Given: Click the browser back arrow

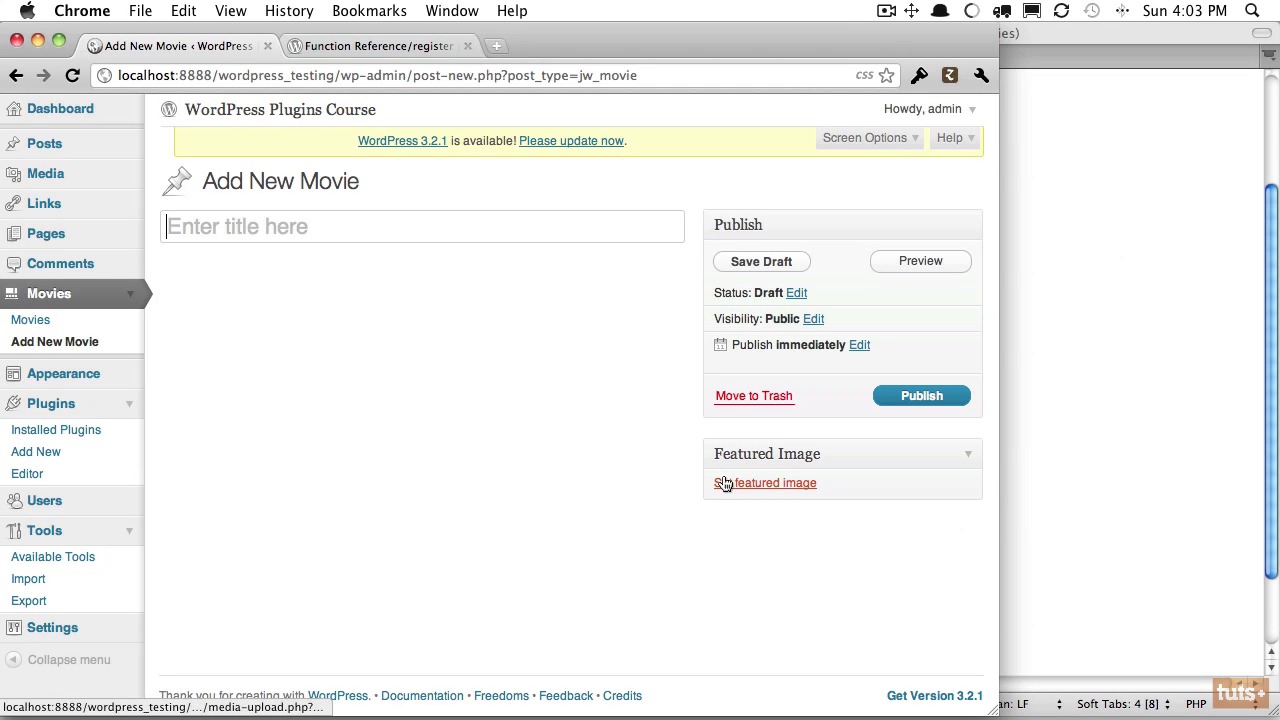Looking at the screenshot, I should click(16, 75).
